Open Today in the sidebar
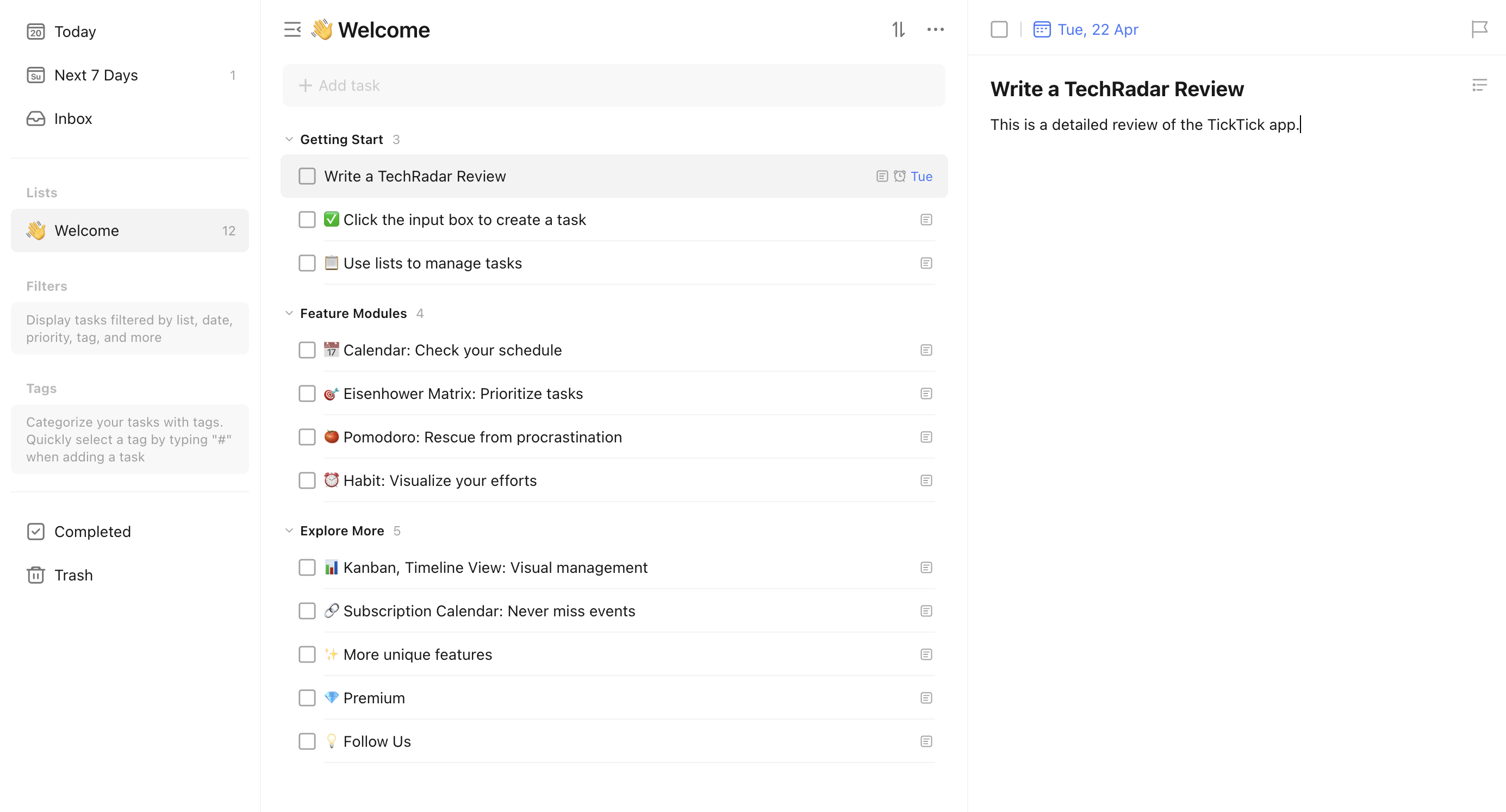Viewport: 1506px width, 812px height. pyautogui.click(x=130, y=32)
